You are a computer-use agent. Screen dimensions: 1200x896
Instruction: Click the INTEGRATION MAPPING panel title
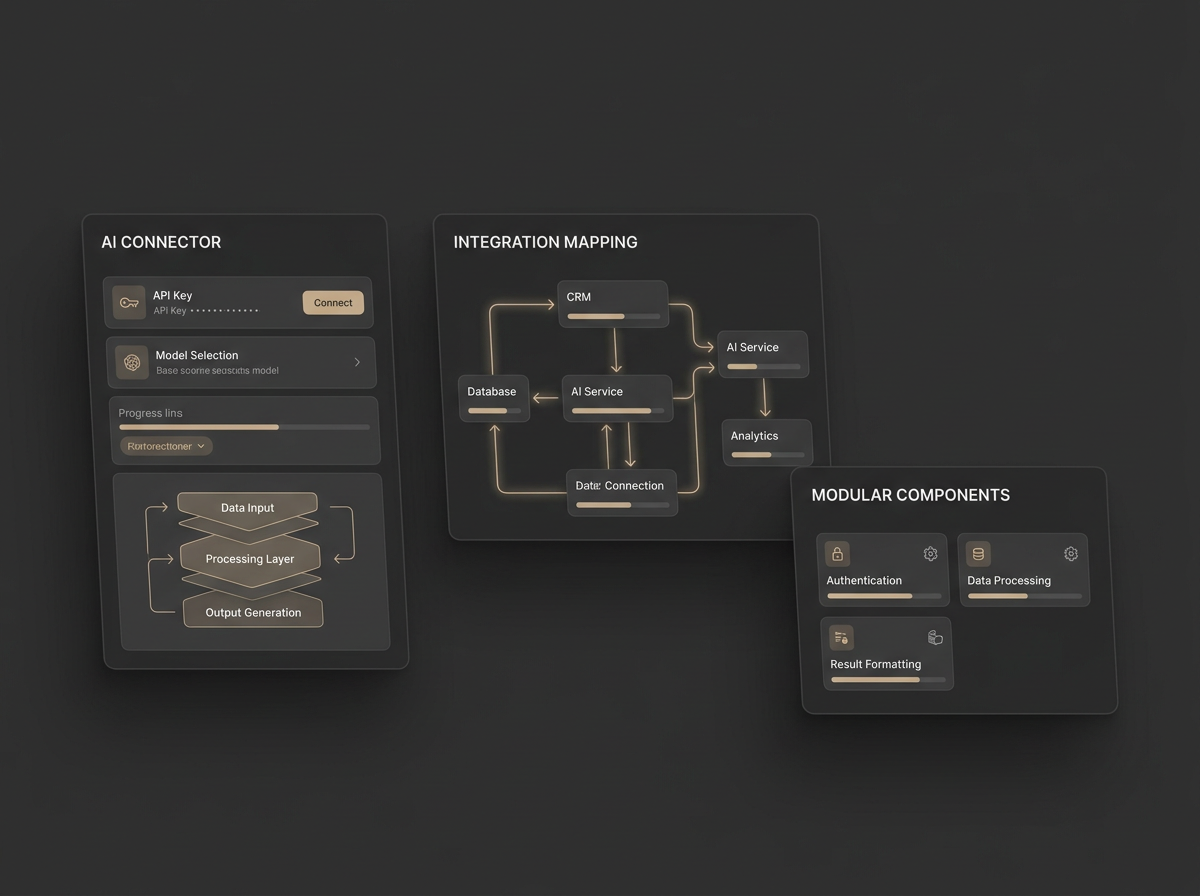[545, 242]
